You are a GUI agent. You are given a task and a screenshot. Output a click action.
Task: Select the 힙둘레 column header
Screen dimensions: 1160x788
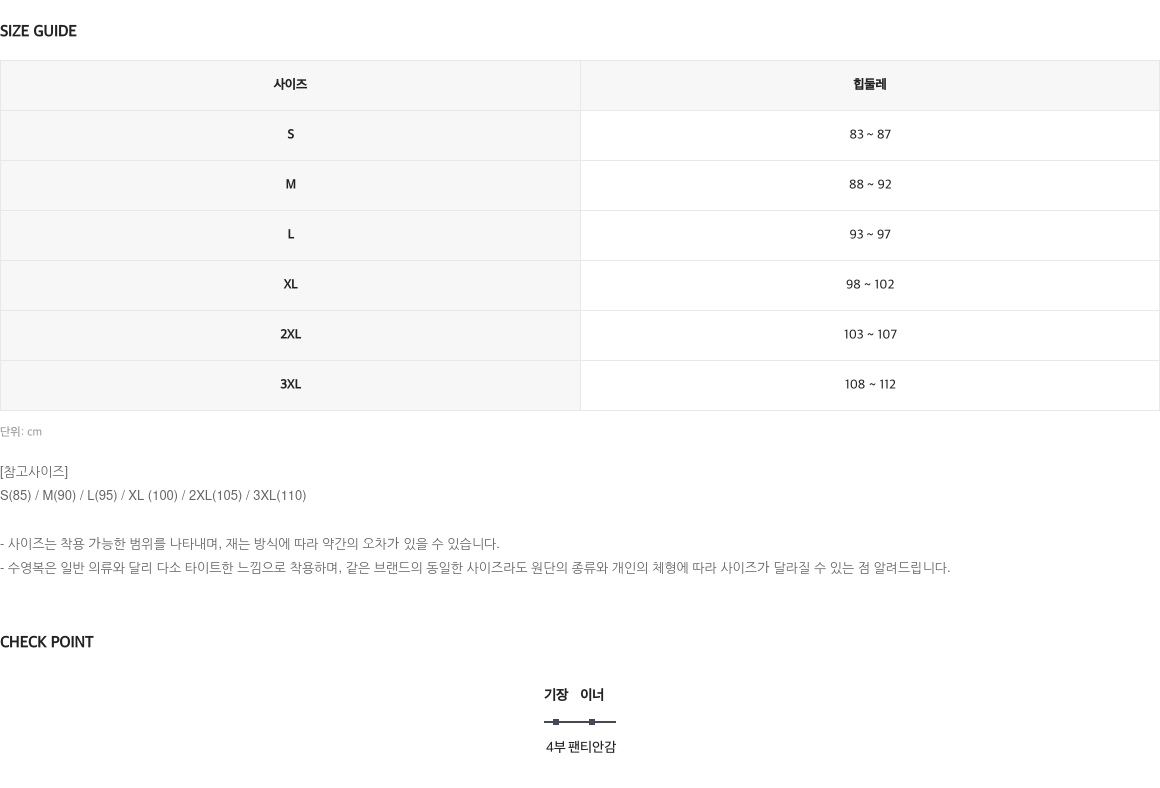[870, 84]
